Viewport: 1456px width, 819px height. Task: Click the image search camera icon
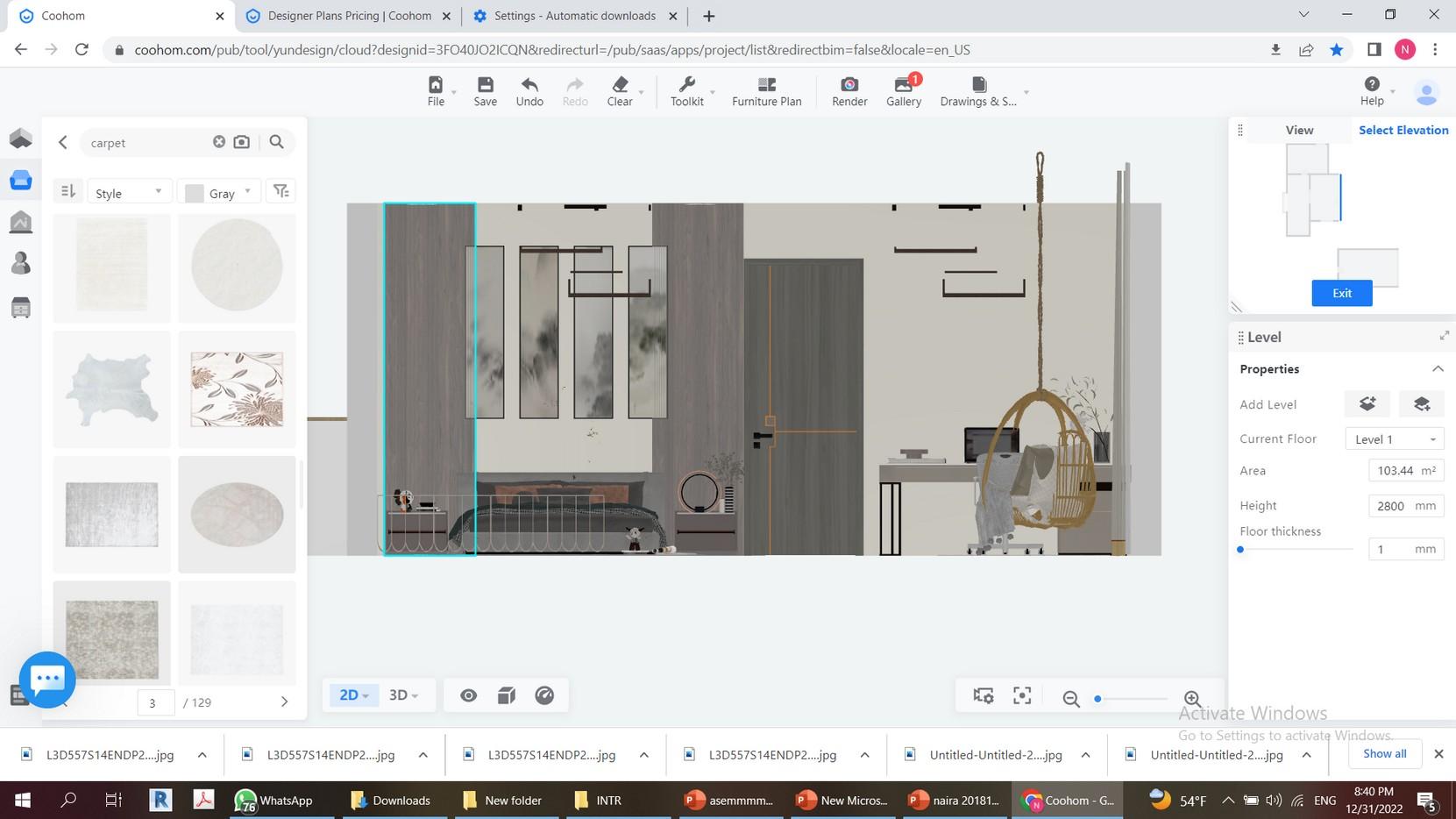pos(242,142)
